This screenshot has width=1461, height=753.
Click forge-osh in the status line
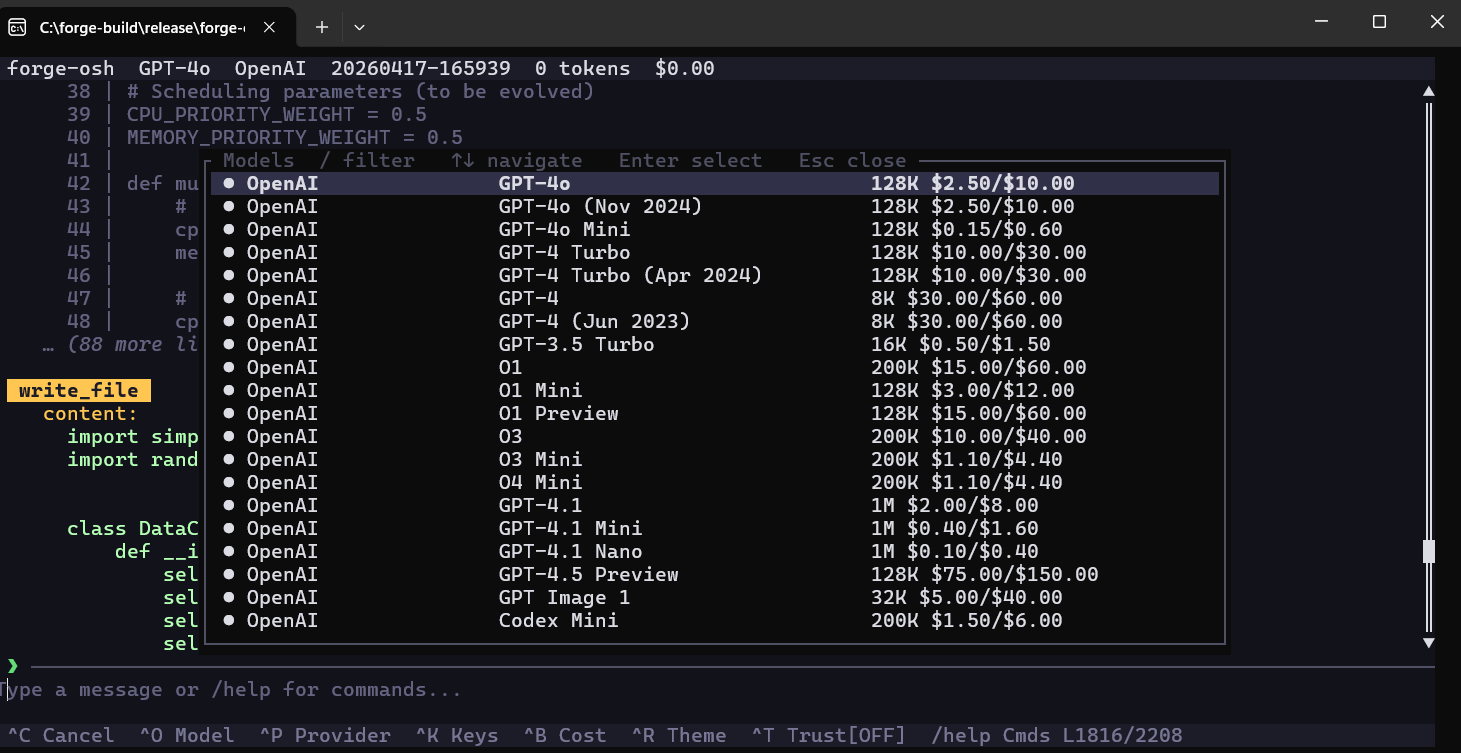coord(61,69)
